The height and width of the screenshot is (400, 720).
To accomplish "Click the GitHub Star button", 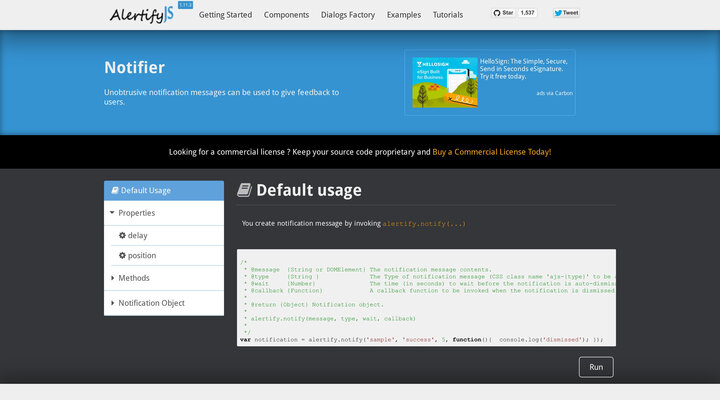I will (x=503, y=13).
